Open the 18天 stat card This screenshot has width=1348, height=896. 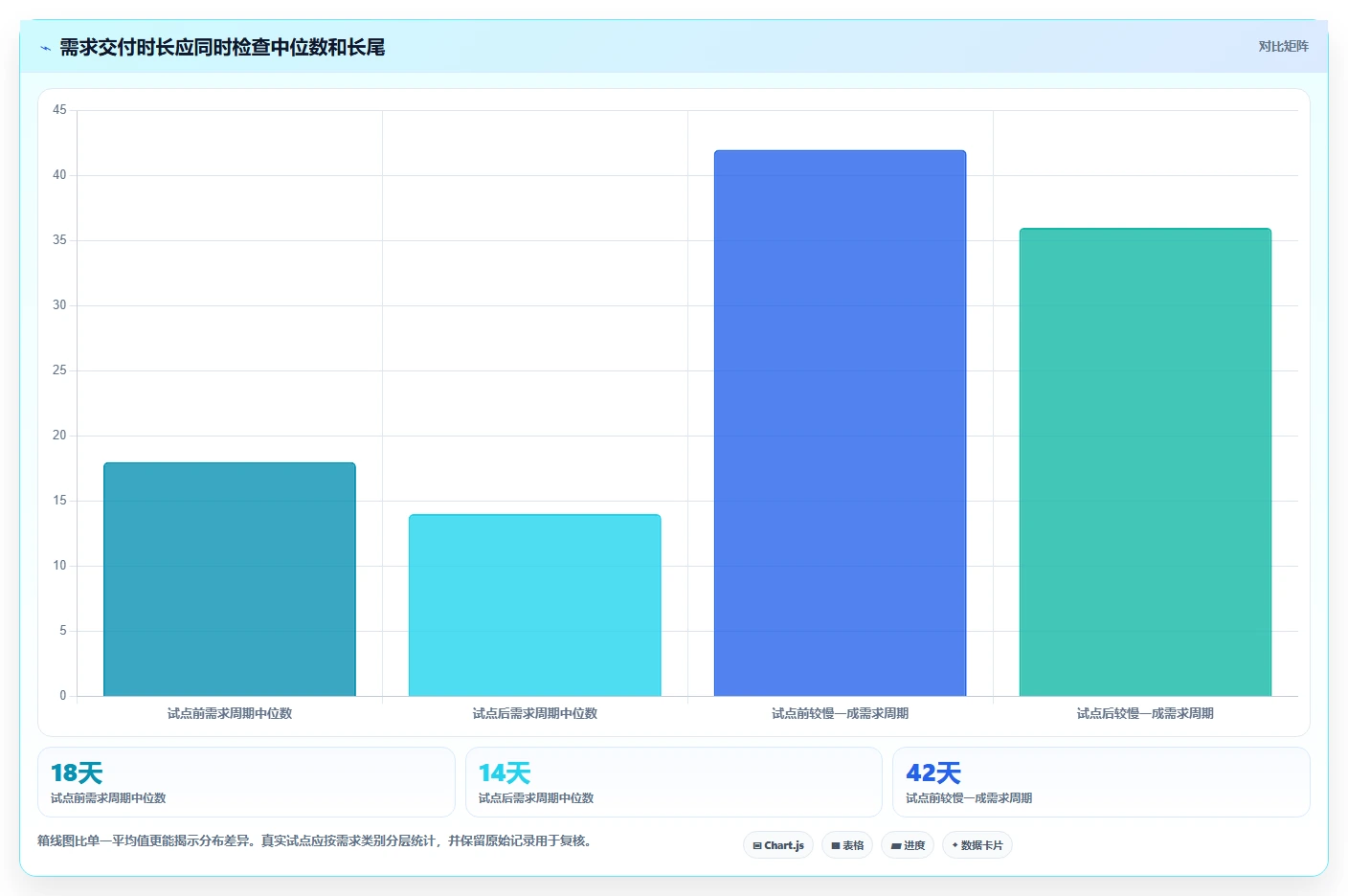pyautogui.click(x=246, y=782)
